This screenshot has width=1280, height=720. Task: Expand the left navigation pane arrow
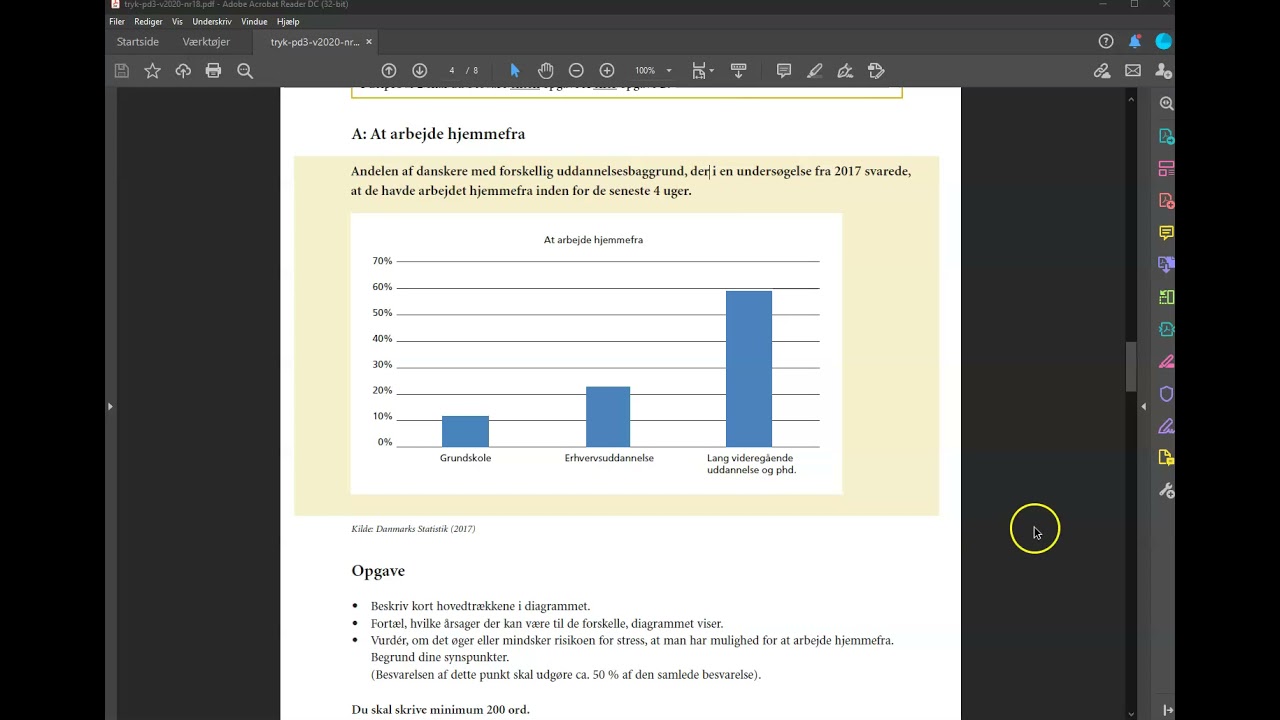coord(110,406)
